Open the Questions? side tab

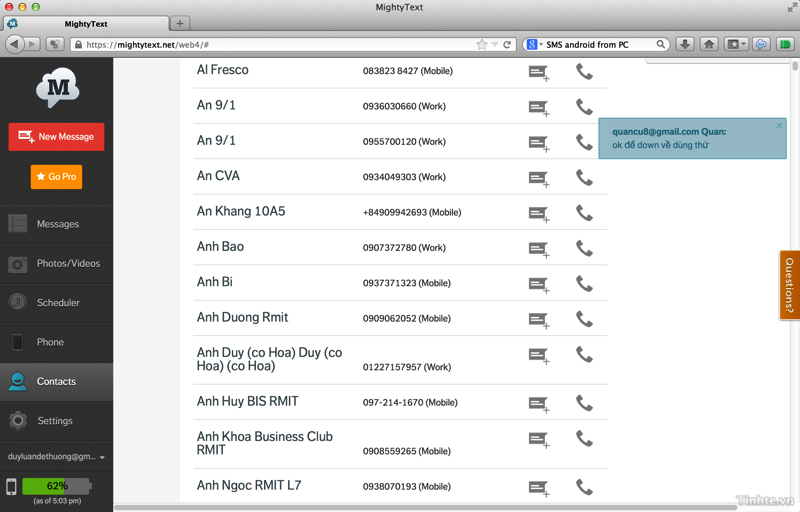pos(789,285)
